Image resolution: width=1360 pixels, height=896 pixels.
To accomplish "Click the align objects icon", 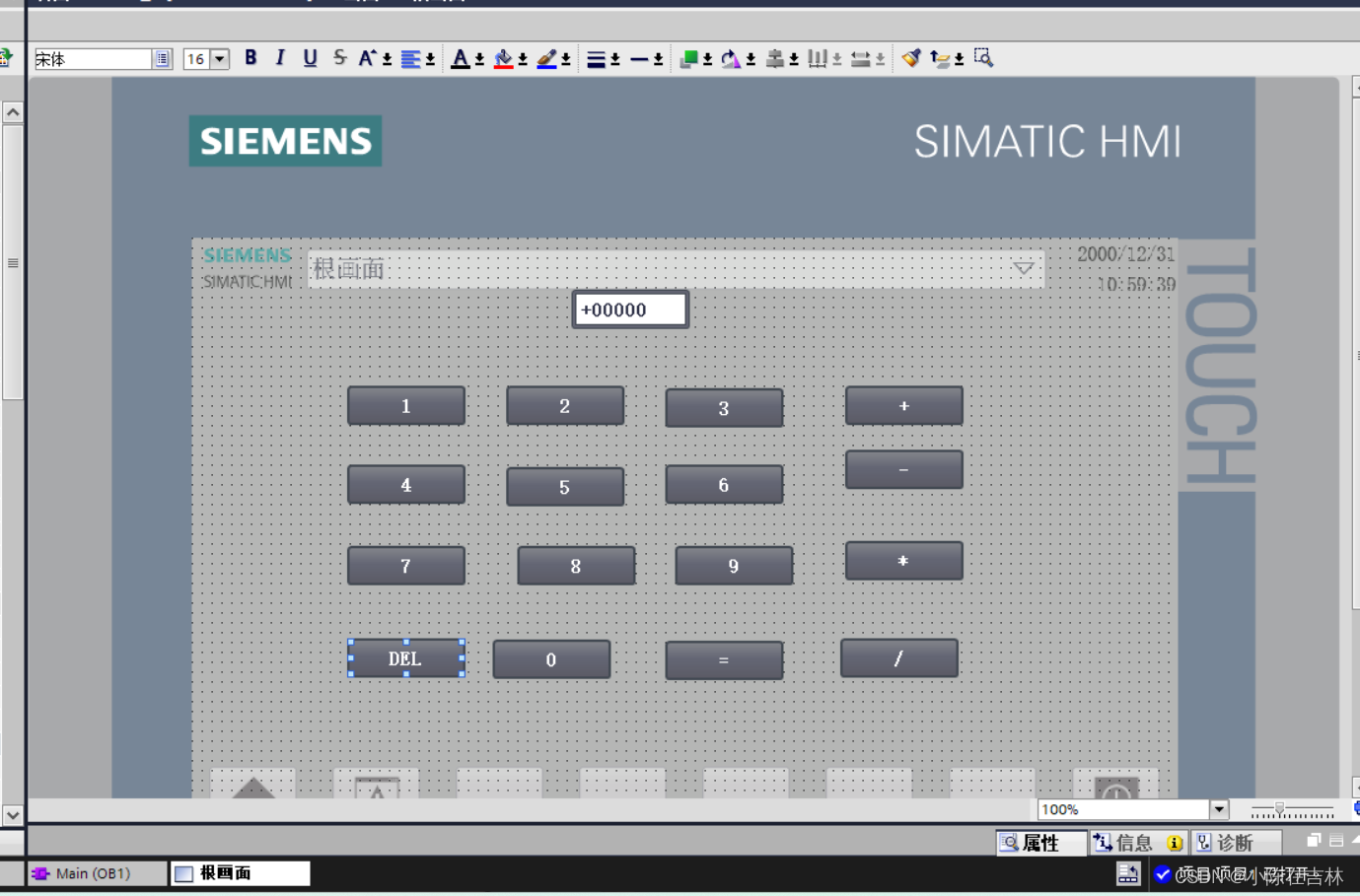I will coord(775,59).
